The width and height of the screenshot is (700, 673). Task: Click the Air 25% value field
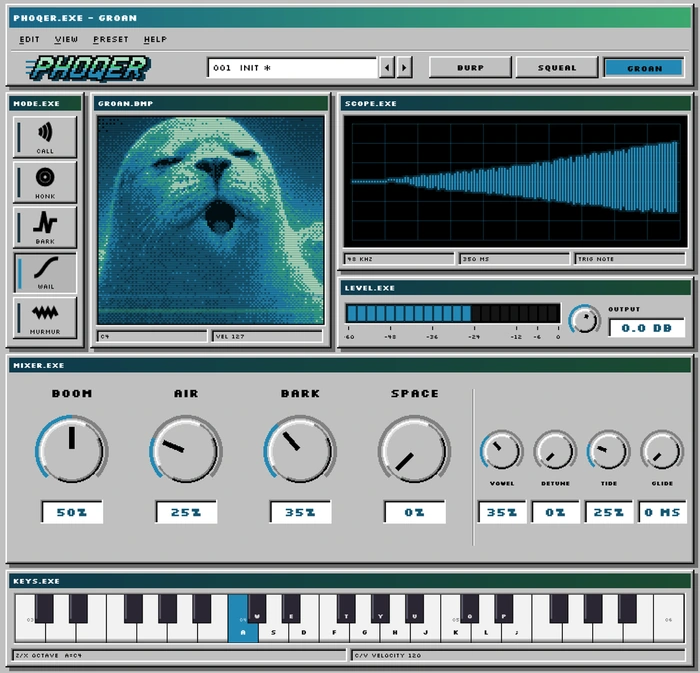(186, 512)
